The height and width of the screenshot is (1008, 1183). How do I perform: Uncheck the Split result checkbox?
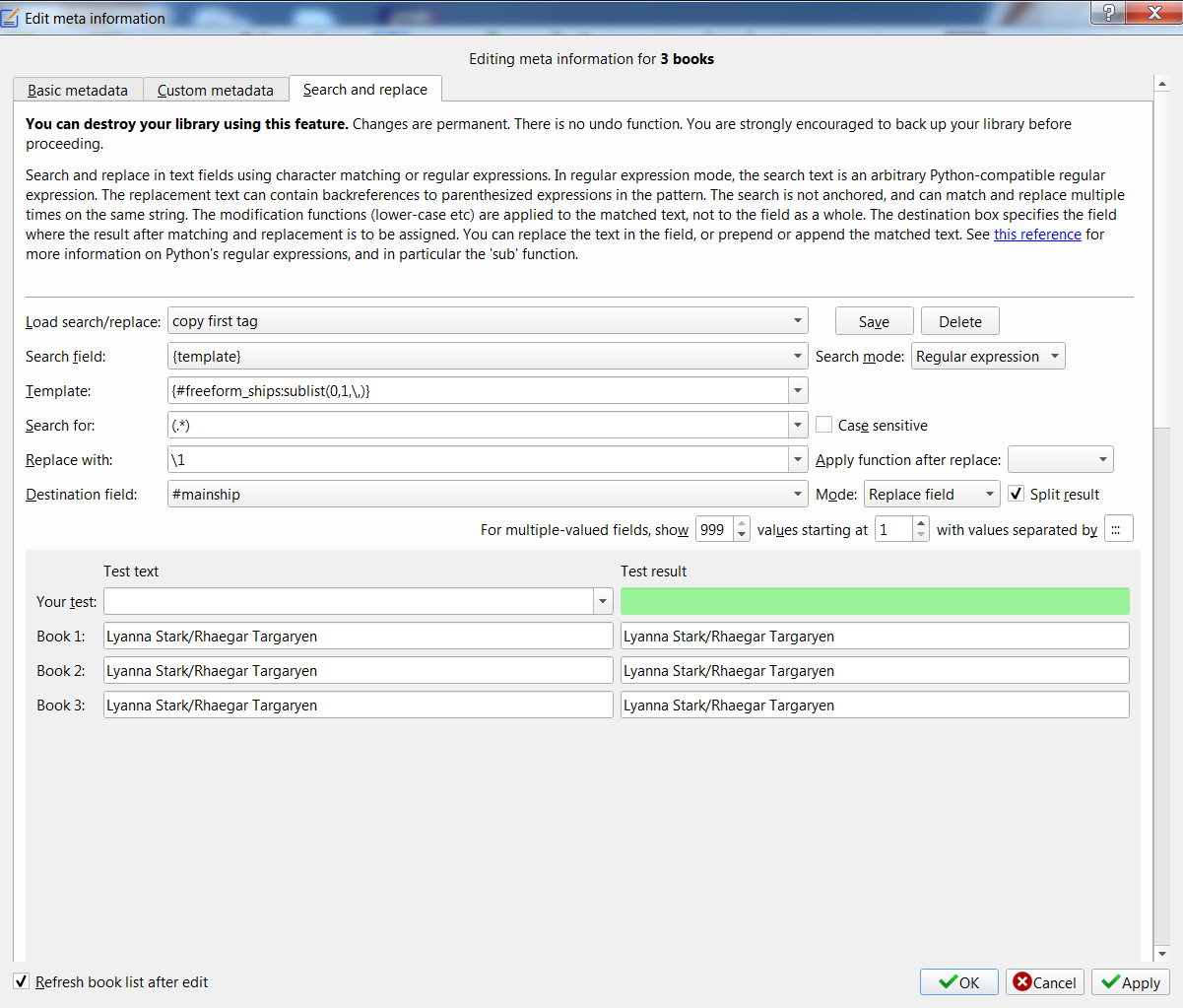point(1017,494)
